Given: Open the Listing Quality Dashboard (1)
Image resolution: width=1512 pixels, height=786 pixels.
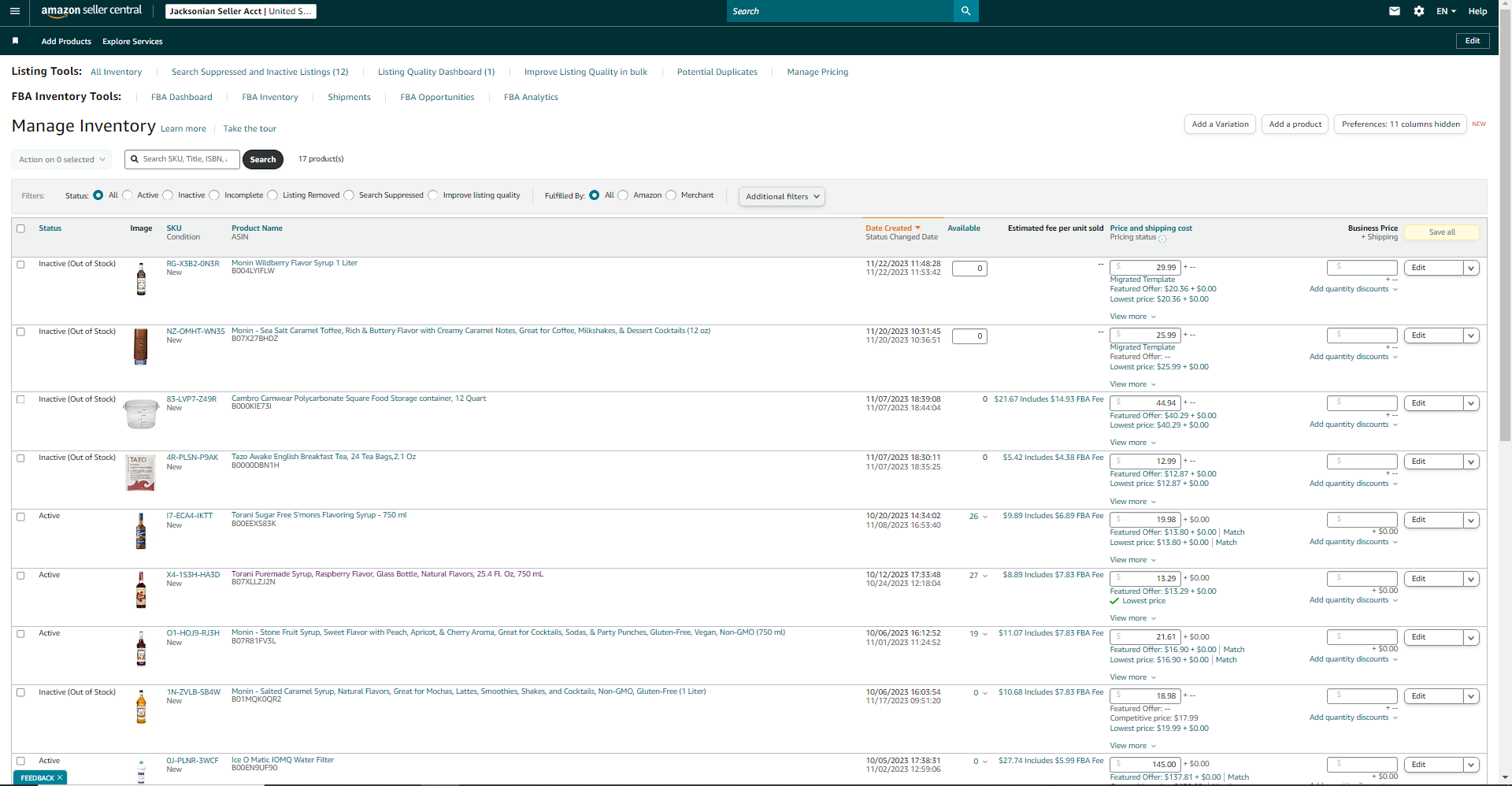Looking at the screenshot, I should tap(436, 72).
